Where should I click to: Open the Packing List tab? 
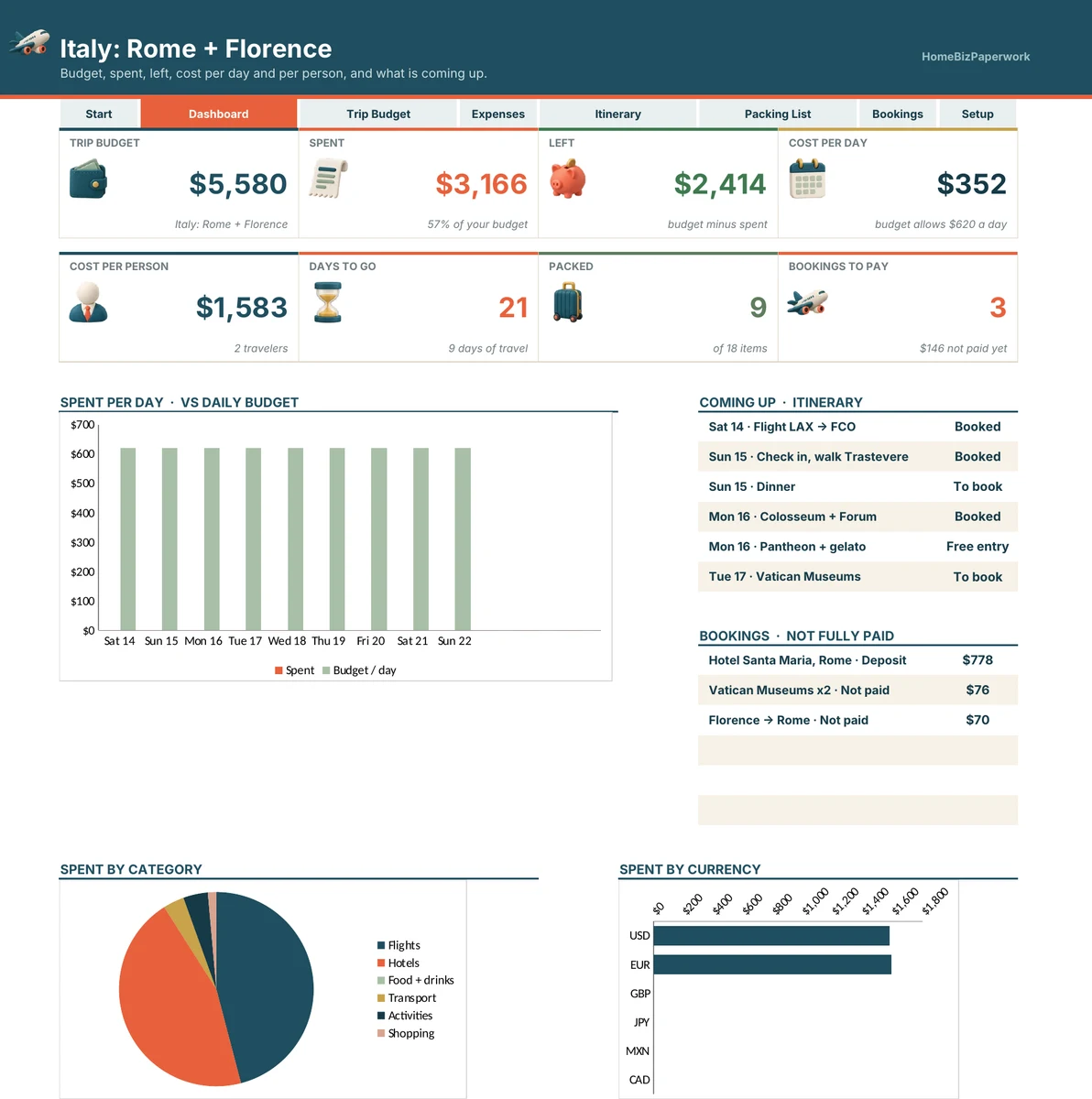(x=778, y=114)
